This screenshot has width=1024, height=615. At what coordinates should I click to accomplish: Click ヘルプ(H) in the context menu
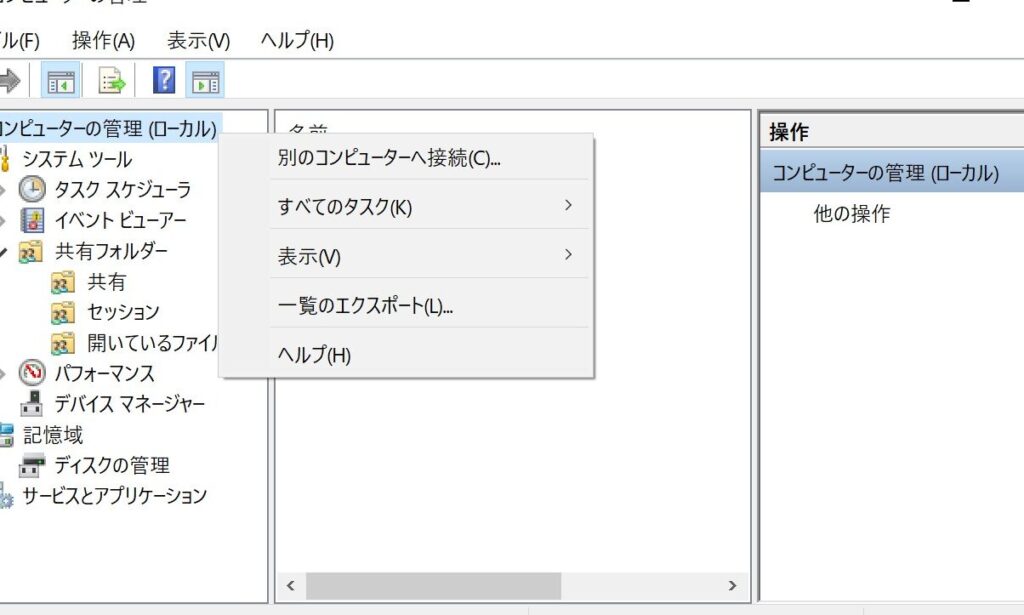pyautogui.click(x=314, y=355)
